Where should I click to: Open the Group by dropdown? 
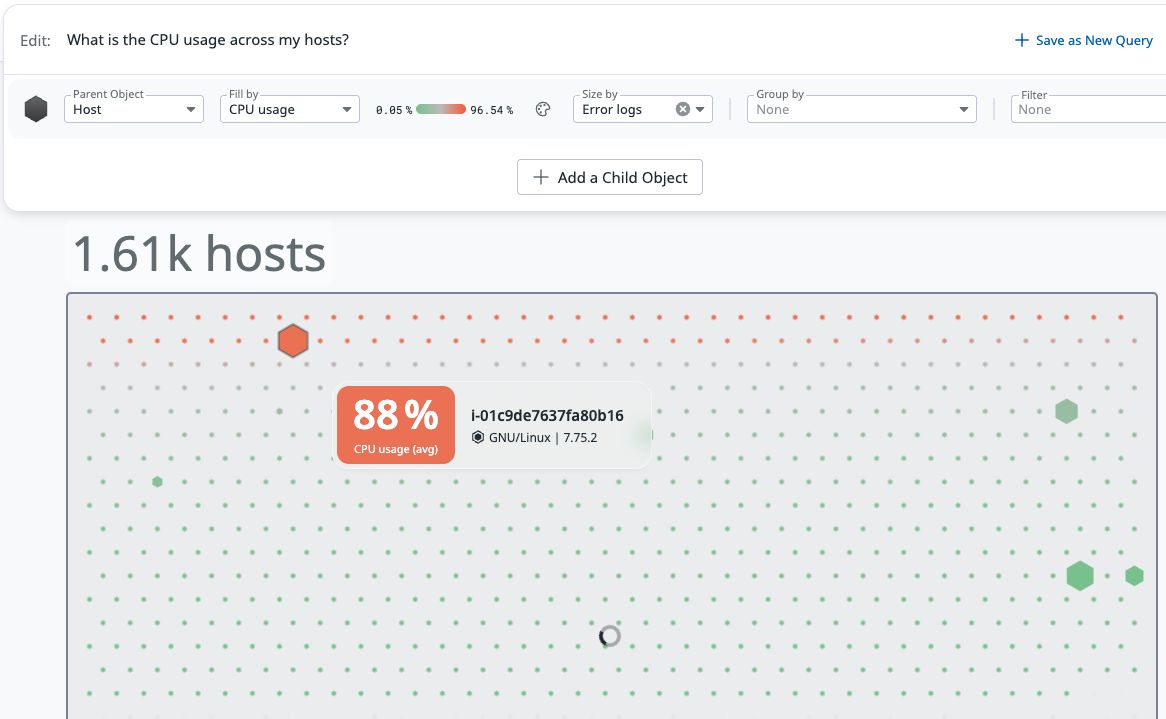[861, 109]
